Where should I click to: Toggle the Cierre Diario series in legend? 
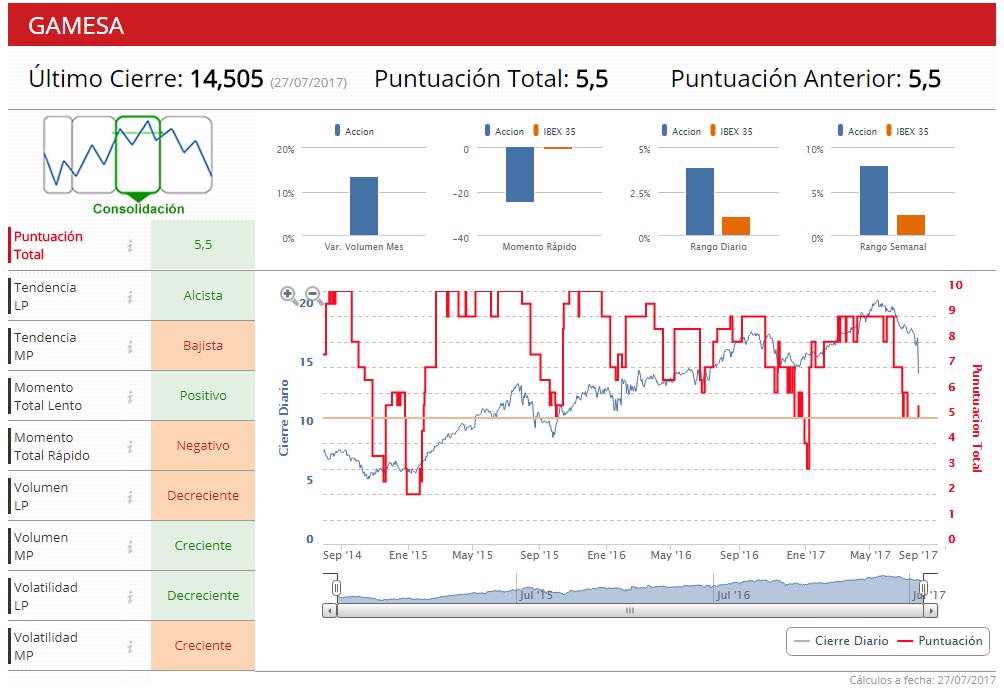[x=841, y=641]
